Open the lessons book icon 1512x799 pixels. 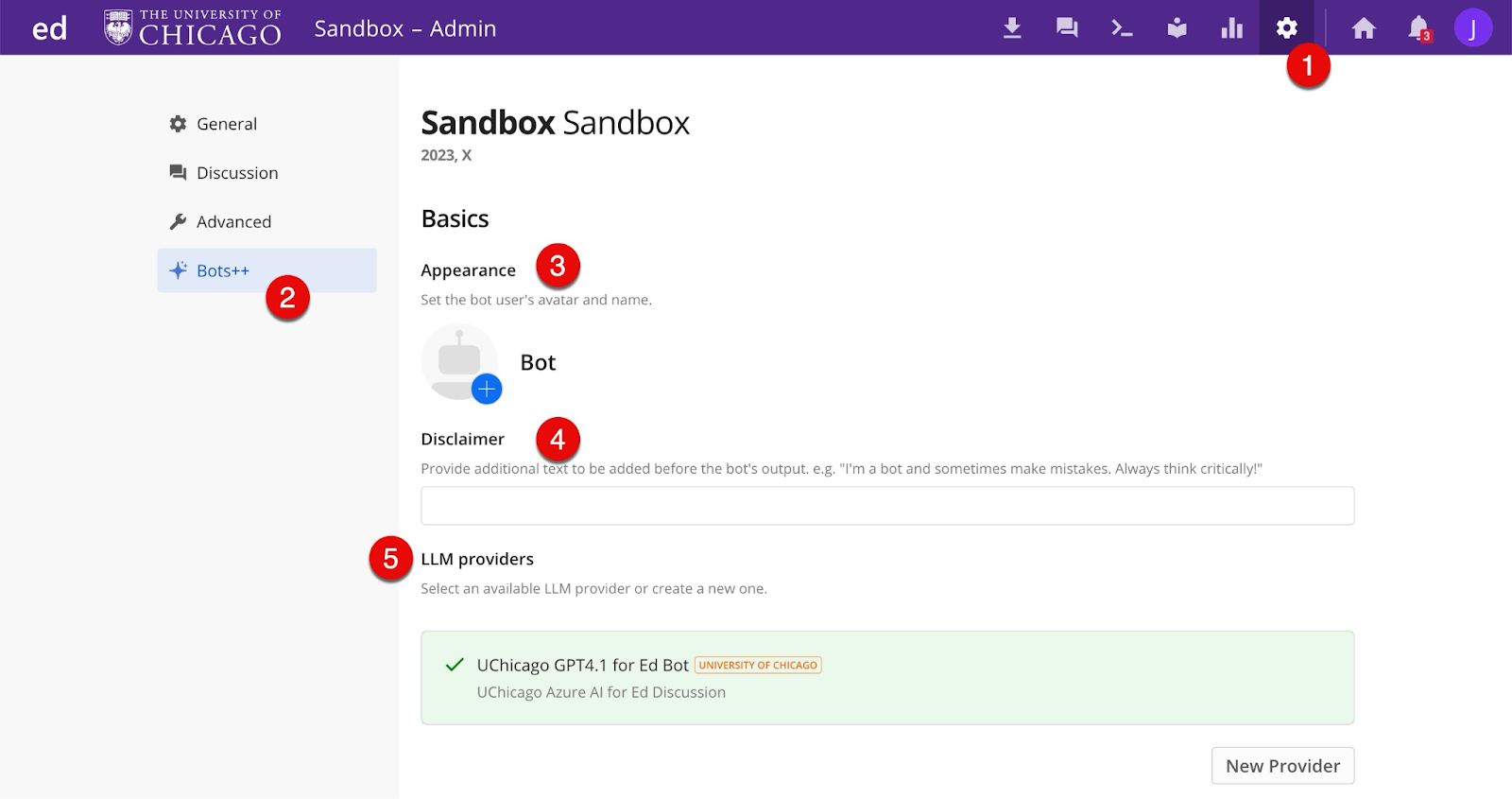1177,28
